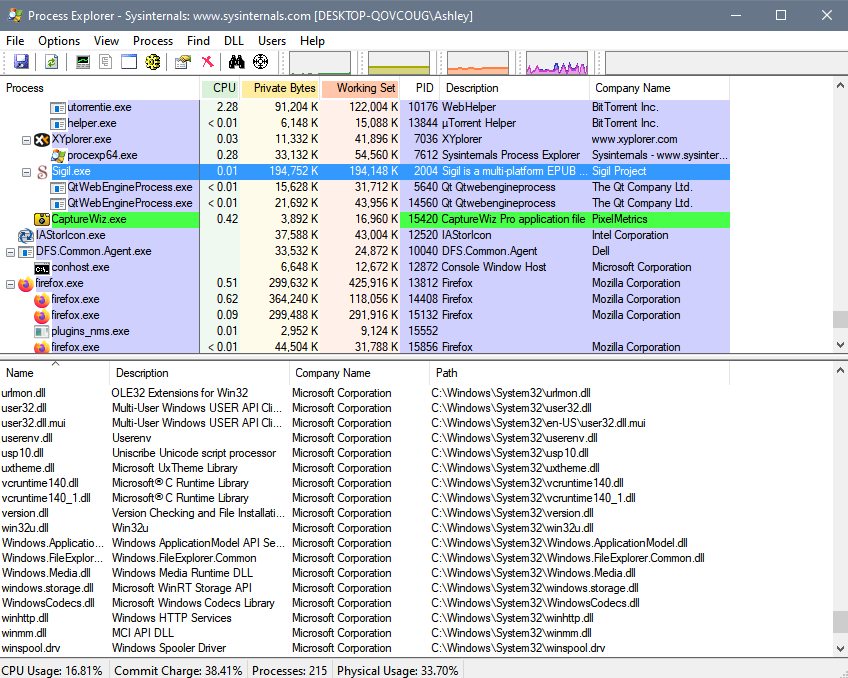Collapse the top-level firefox.exe process tree

tap(11, 284)
